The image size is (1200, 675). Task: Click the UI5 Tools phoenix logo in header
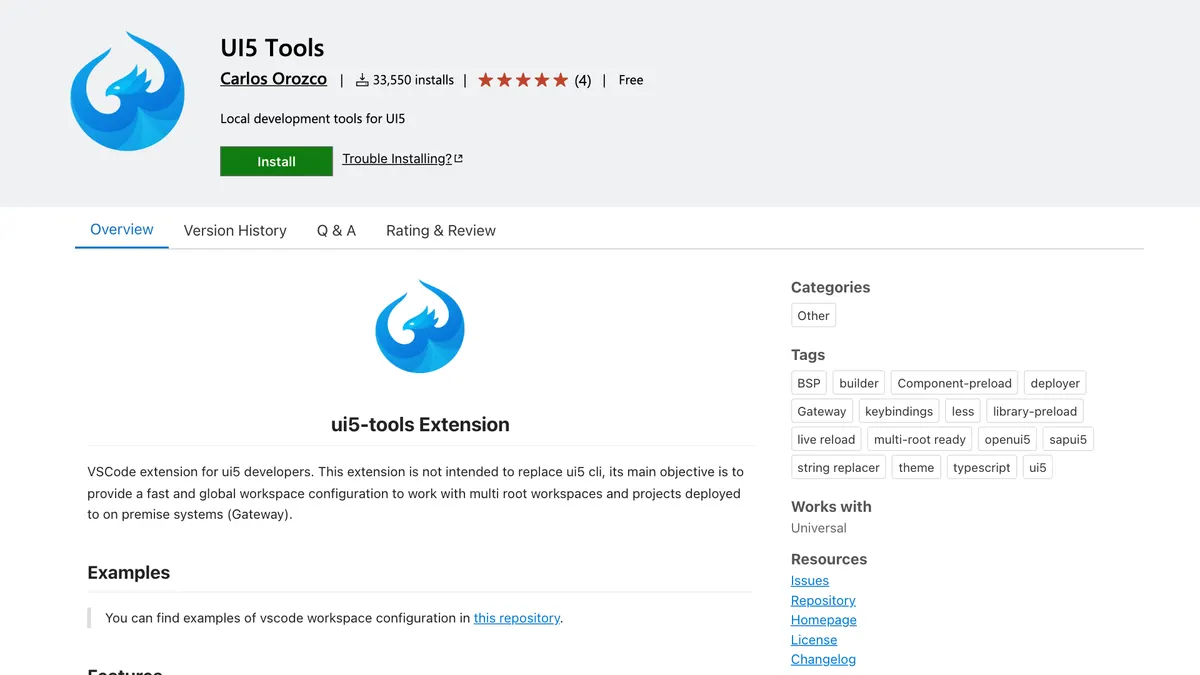(x=128, y=92)
